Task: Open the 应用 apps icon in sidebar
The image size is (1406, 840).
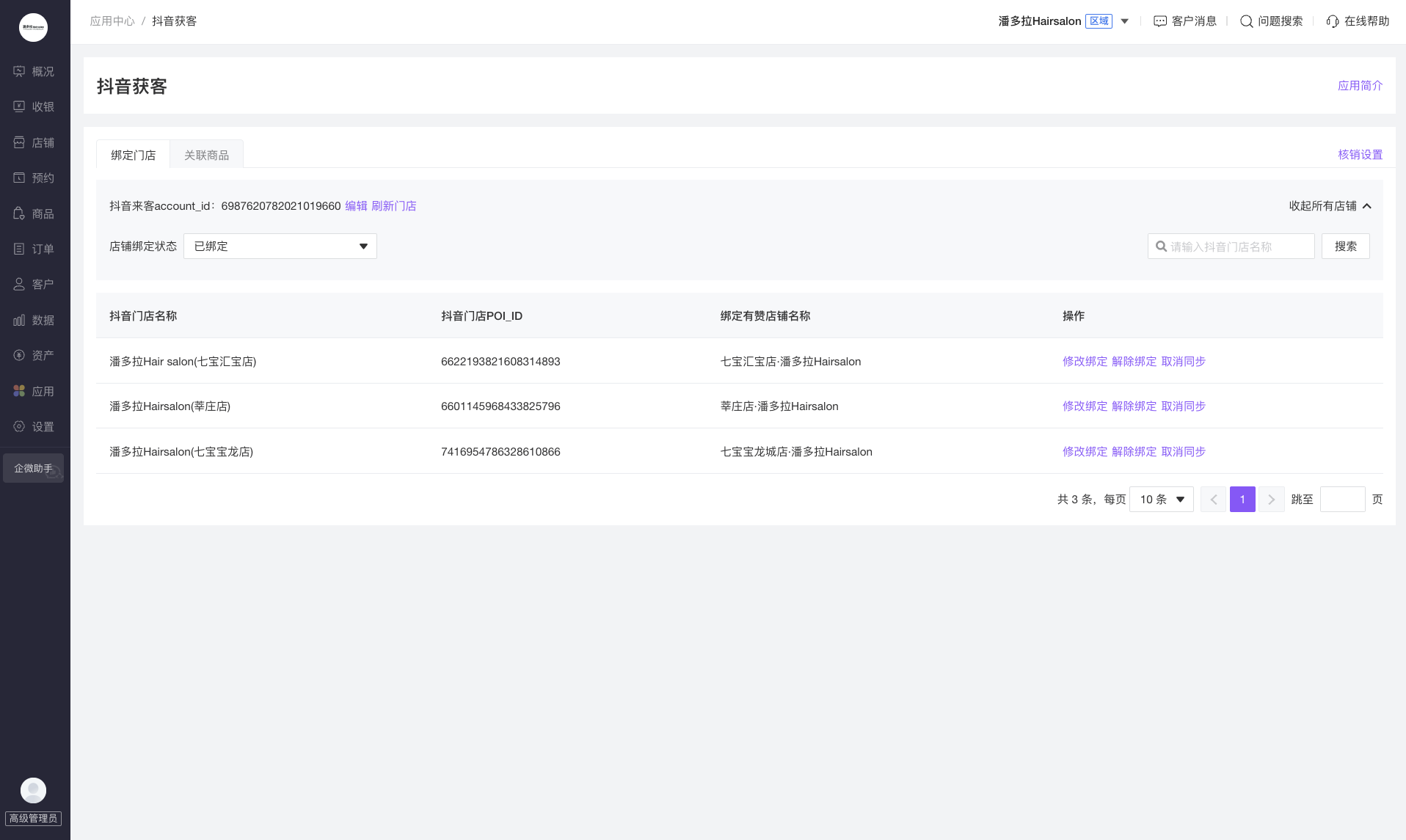Action: click(19, 391)
